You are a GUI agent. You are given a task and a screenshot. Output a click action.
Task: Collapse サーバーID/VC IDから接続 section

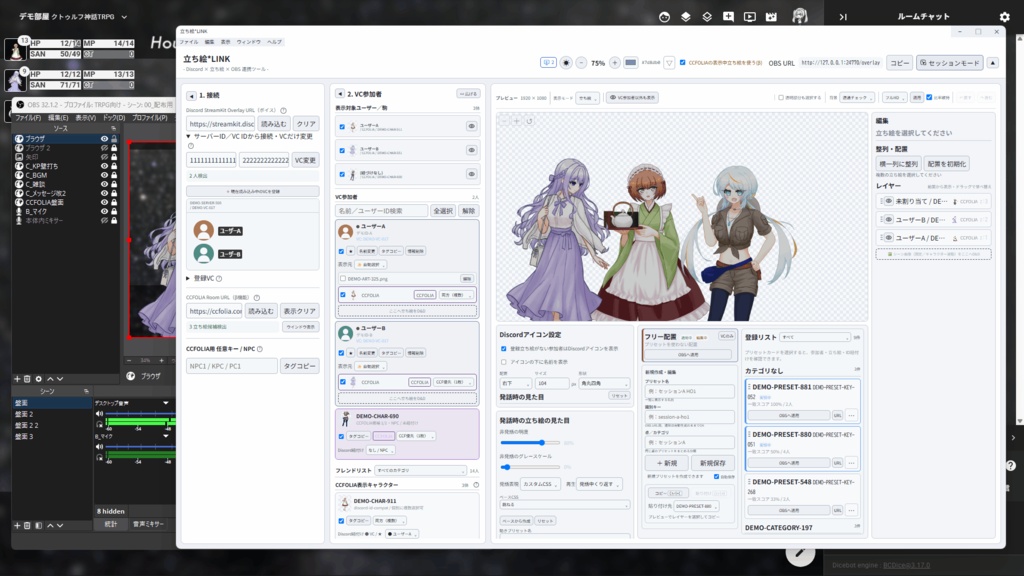(x=189, y=136)
